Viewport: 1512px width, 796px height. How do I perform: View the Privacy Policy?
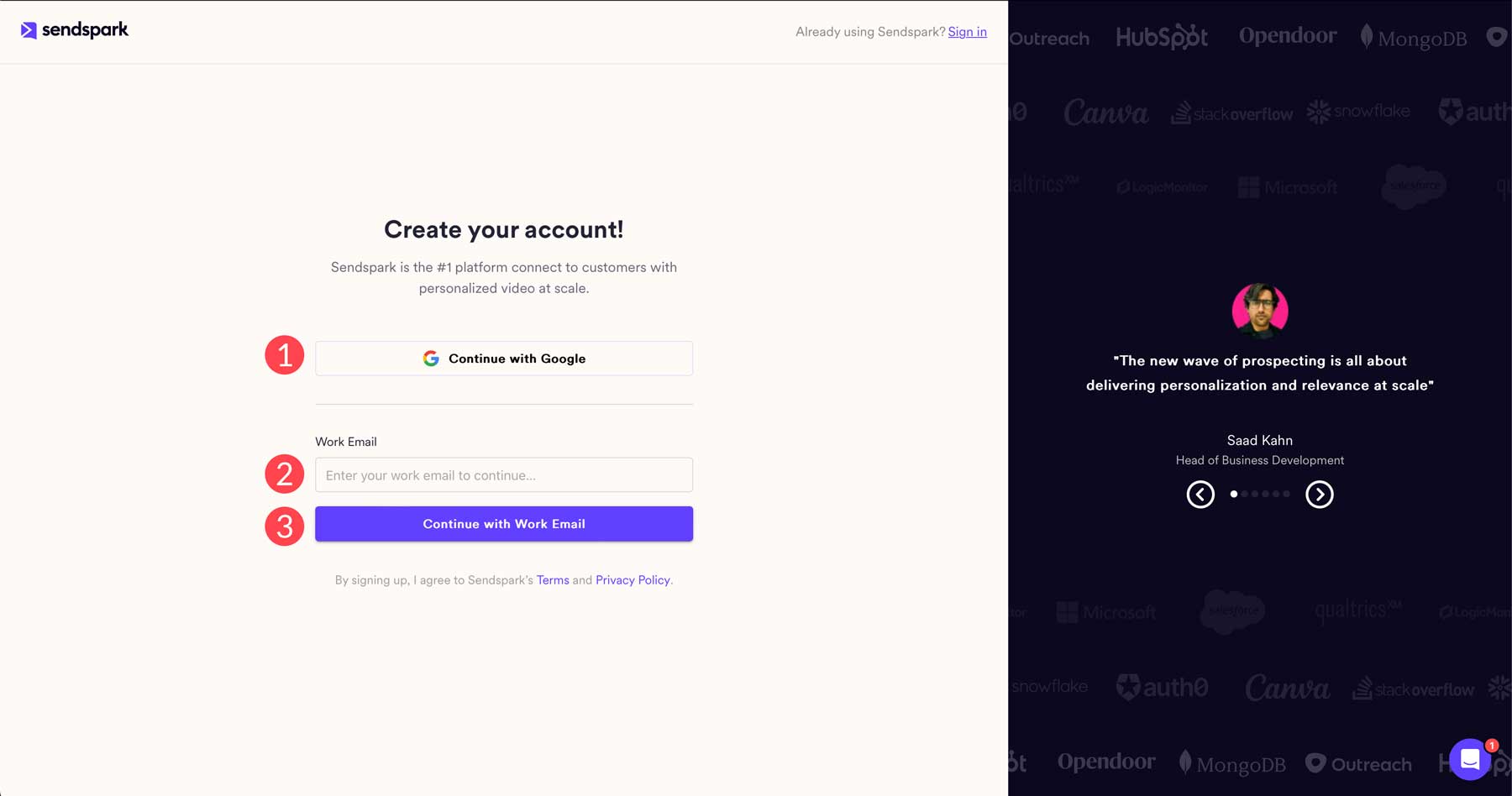[633, 579]
